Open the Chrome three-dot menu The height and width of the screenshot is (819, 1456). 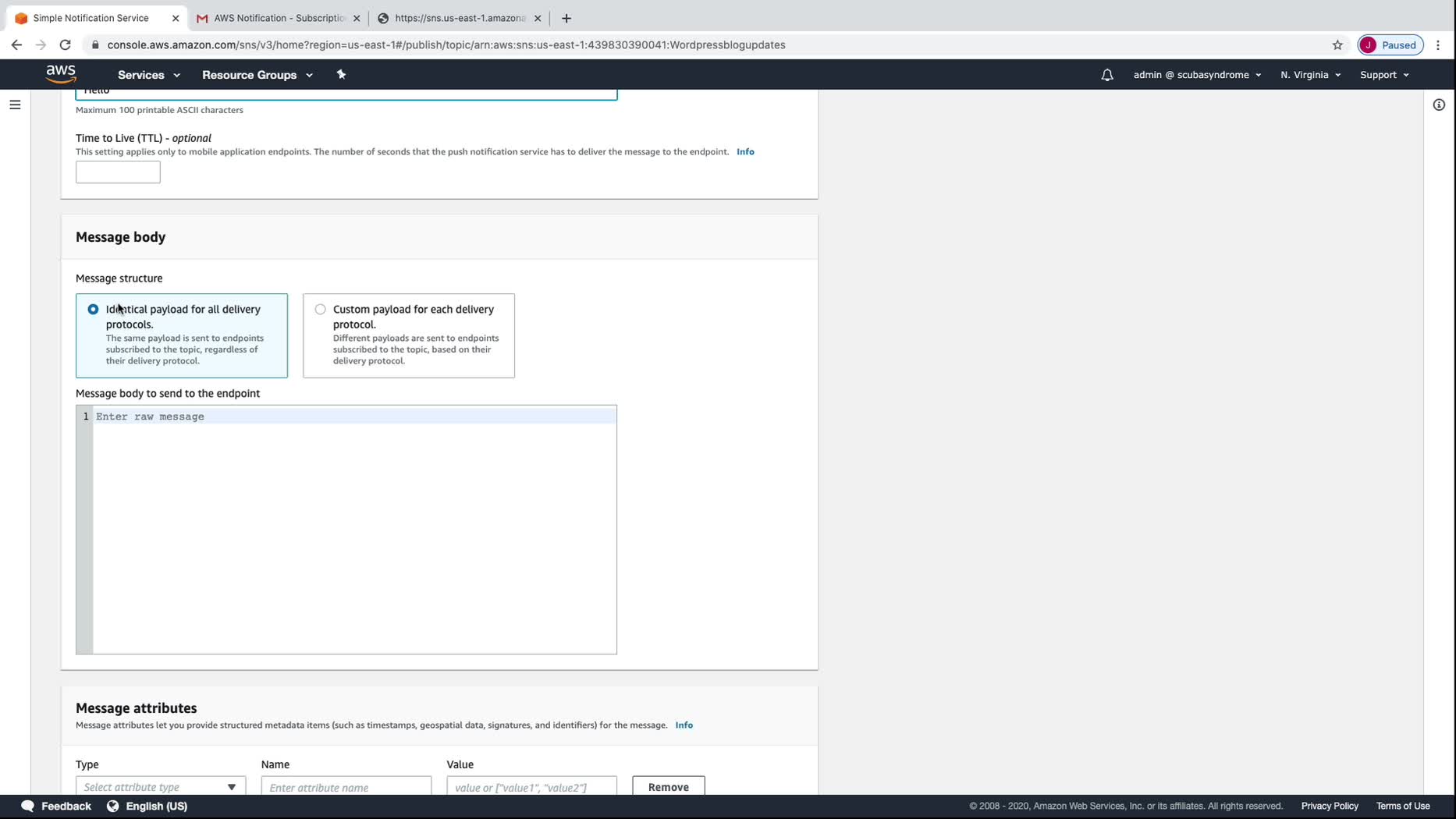[1438, 44]
